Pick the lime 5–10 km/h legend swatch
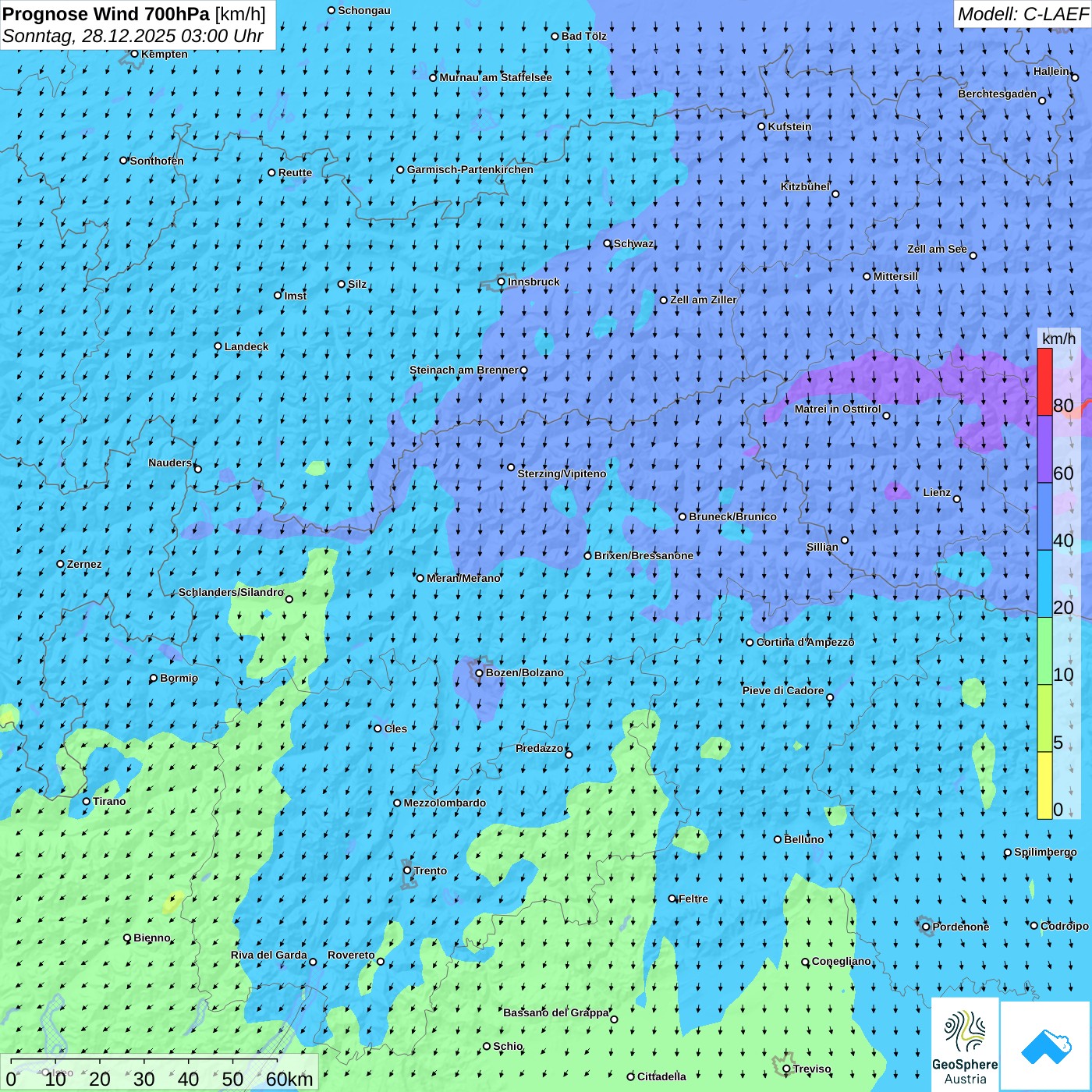Screen dimensions: 1092x1092 [x=1044, y=718]
